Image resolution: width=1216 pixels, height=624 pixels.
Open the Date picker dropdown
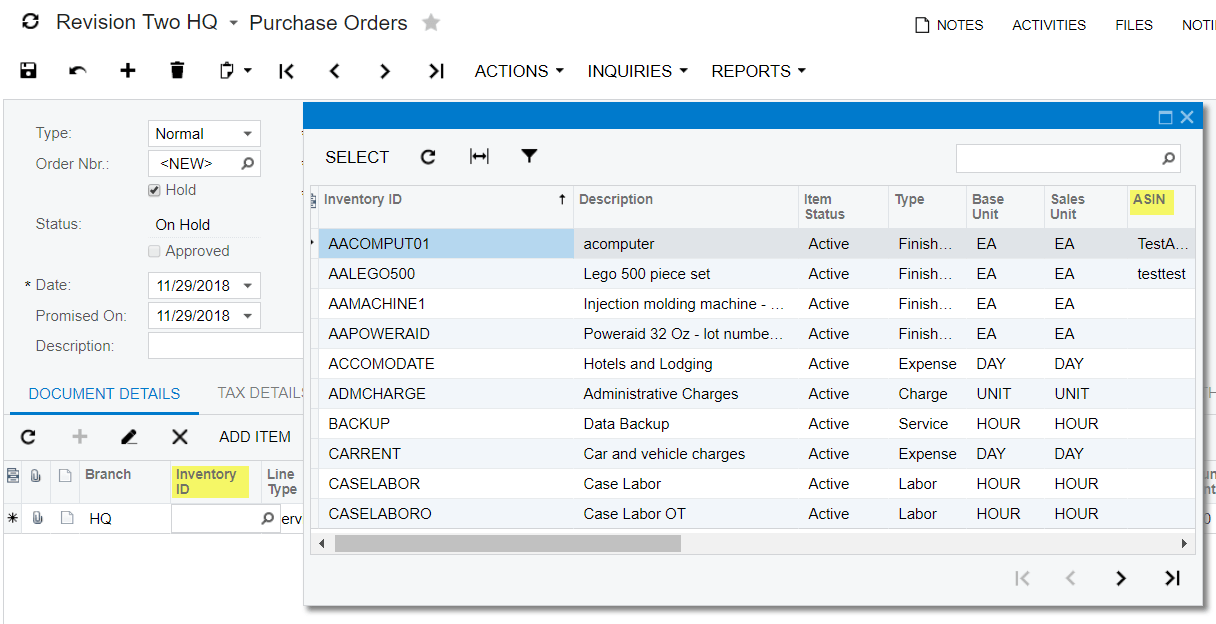[x=248, y=286]
